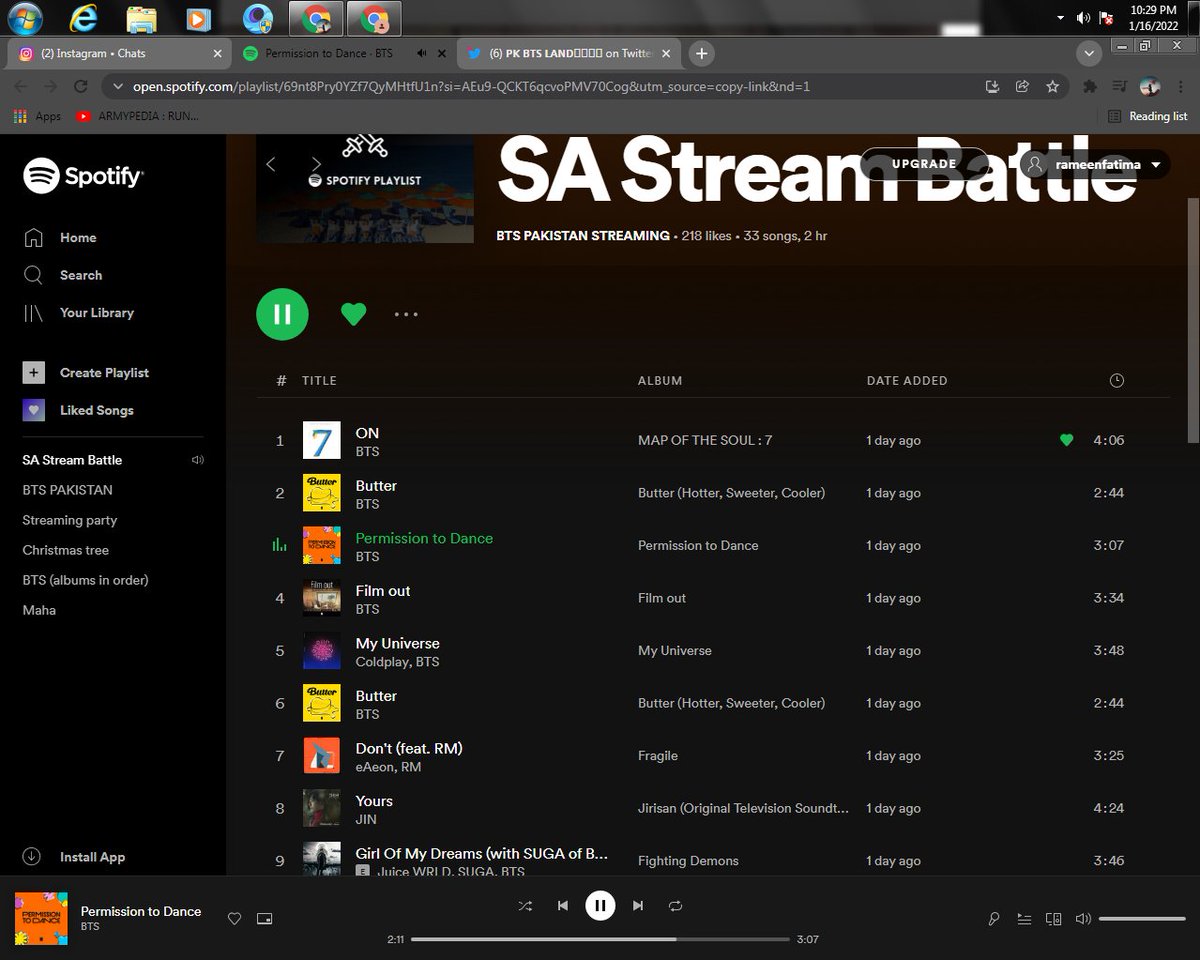Click the UPGRADE button
Viewport: 1200px width, 960px height.
point(924,163)
